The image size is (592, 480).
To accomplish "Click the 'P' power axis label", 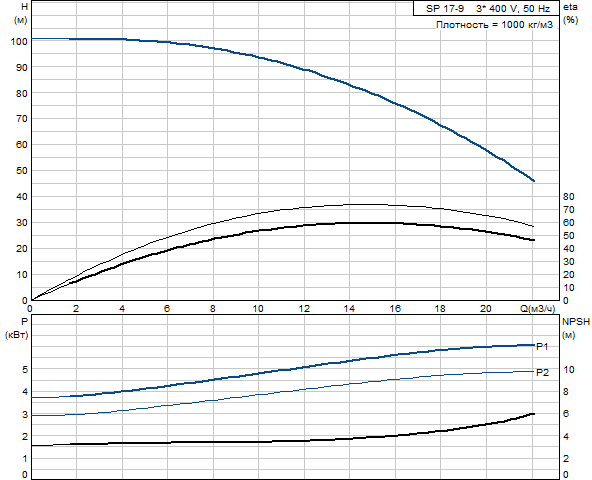I will click(x=25, y=322).
